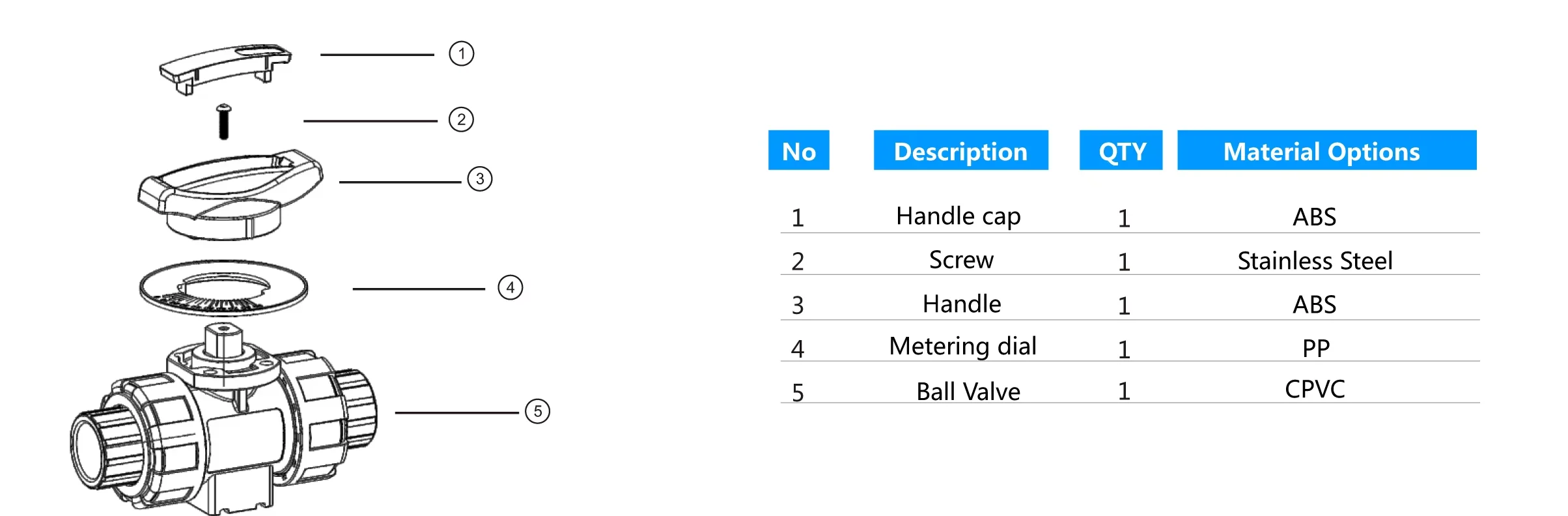Screen dimensions: 1568x516
Task: Select the circled number 3 callout
Action: [x=480, y=179]
